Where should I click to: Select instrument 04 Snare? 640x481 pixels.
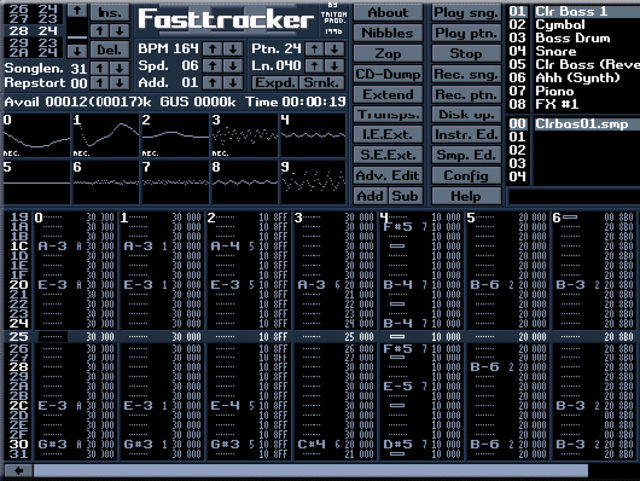coord(587,51)
